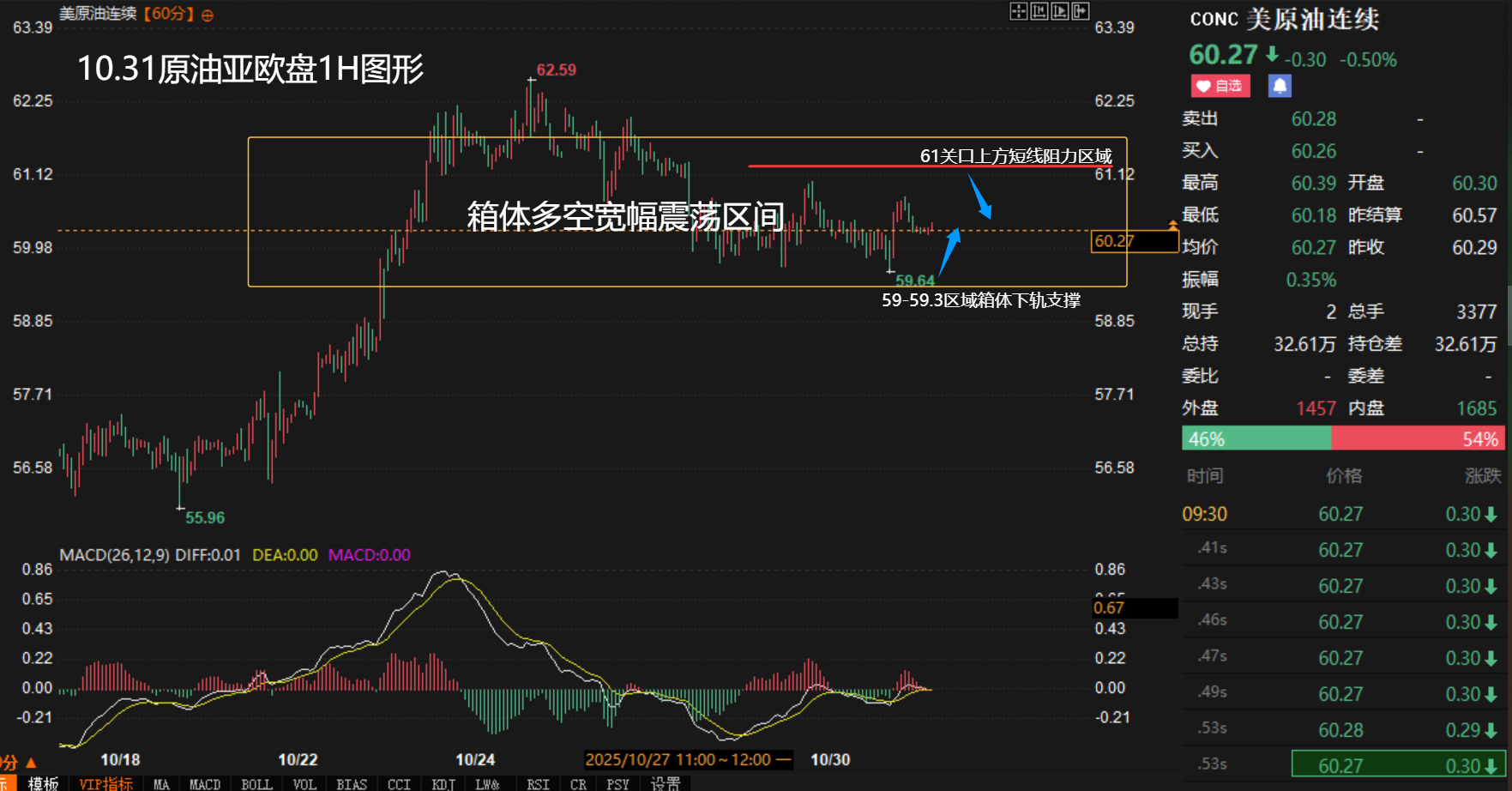
Task: Set a price alert with the bell icon
Action: coord(1279,86)
